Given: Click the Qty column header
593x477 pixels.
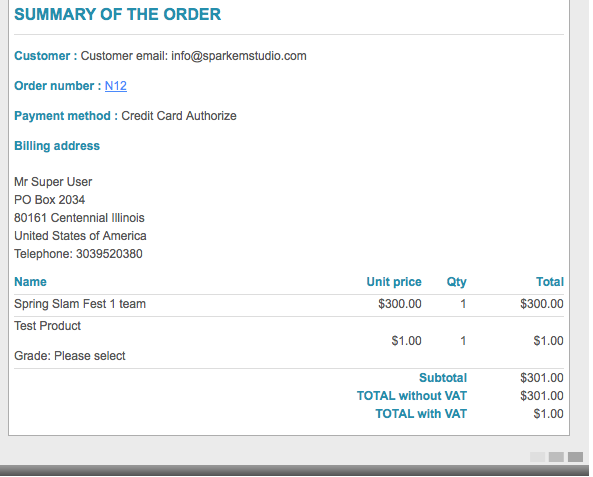Looking at the screenshot, I should (456, 282).
